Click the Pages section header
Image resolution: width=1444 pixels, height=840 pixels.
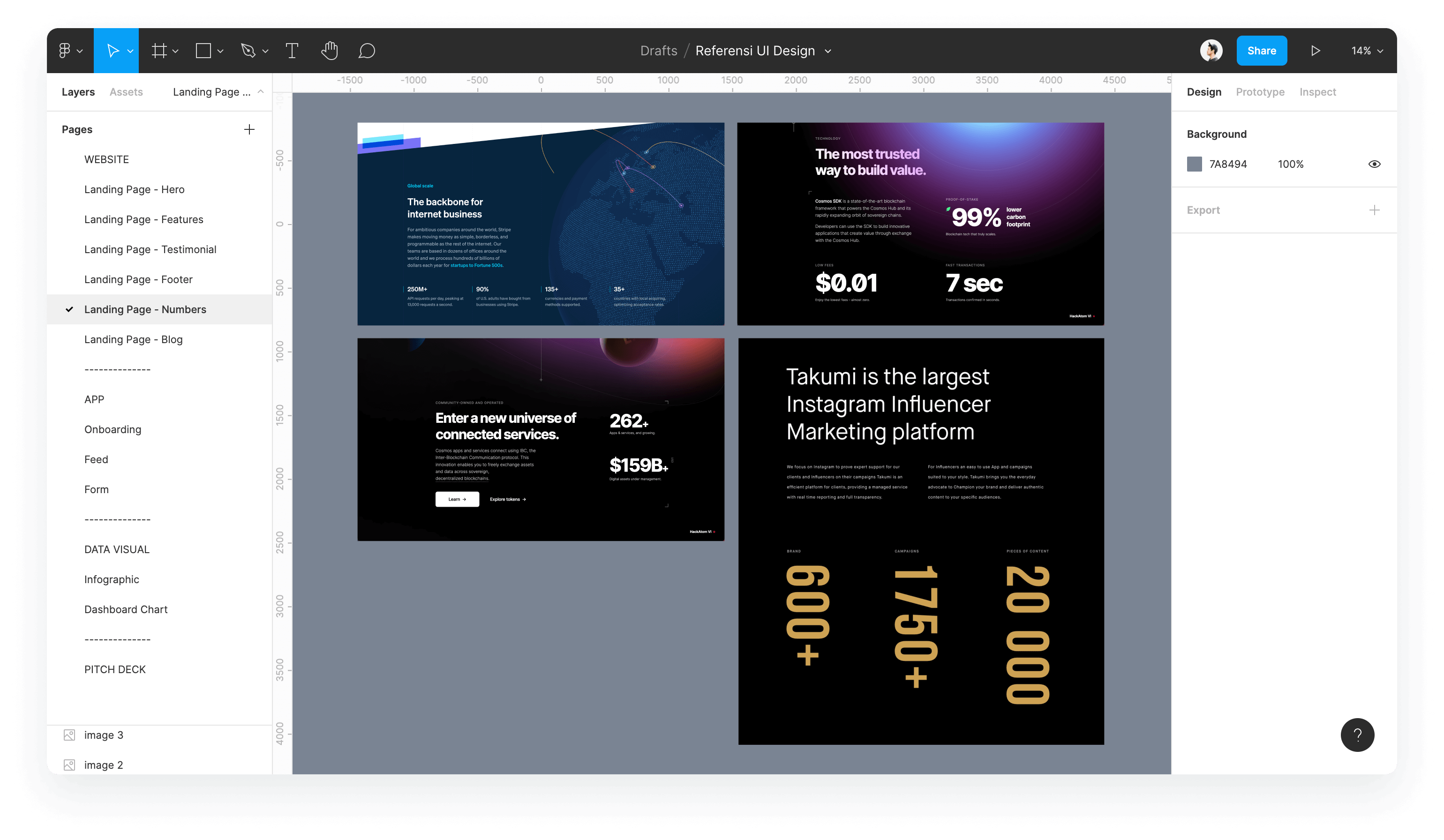coord(77,129)
